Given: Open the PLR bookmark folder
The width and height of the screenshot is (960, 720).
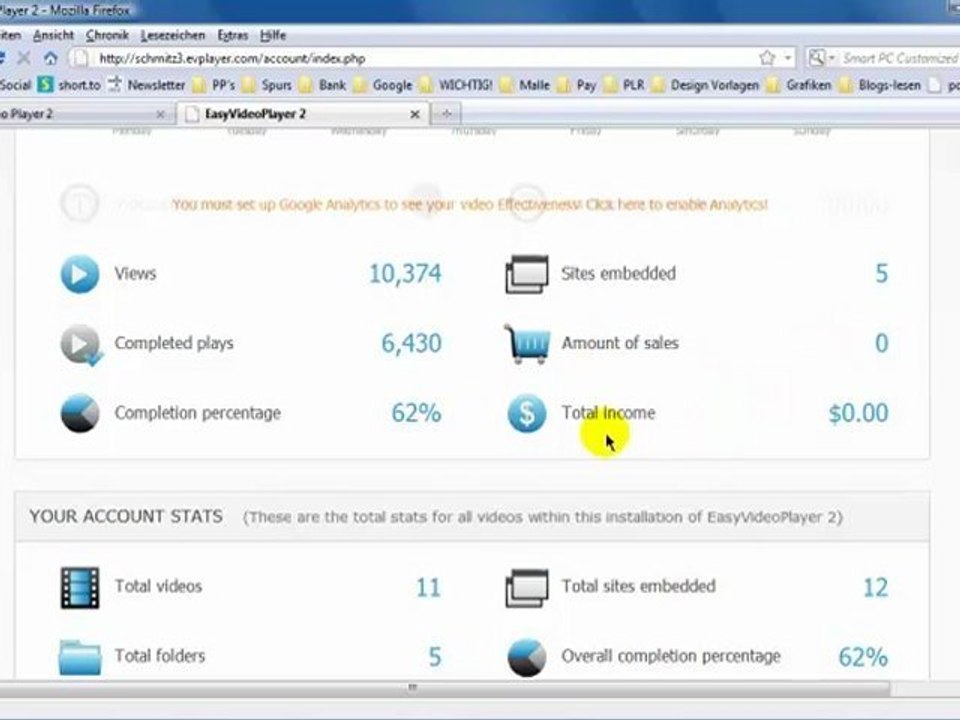Looking at the screenshot, I should pos(624,85).
